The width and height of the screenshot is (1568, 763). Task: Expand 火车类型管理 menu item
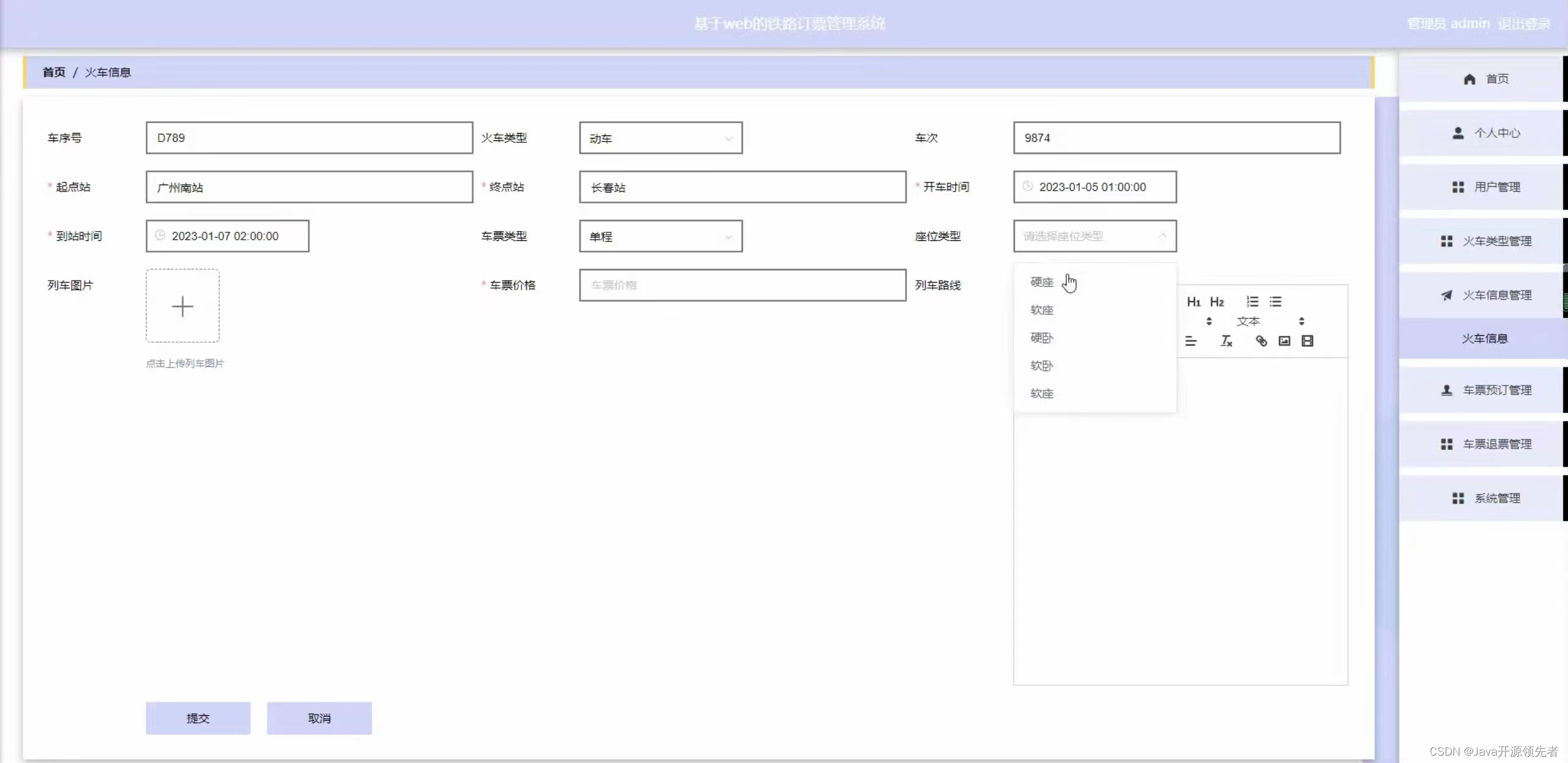[x=1481, y=241]
